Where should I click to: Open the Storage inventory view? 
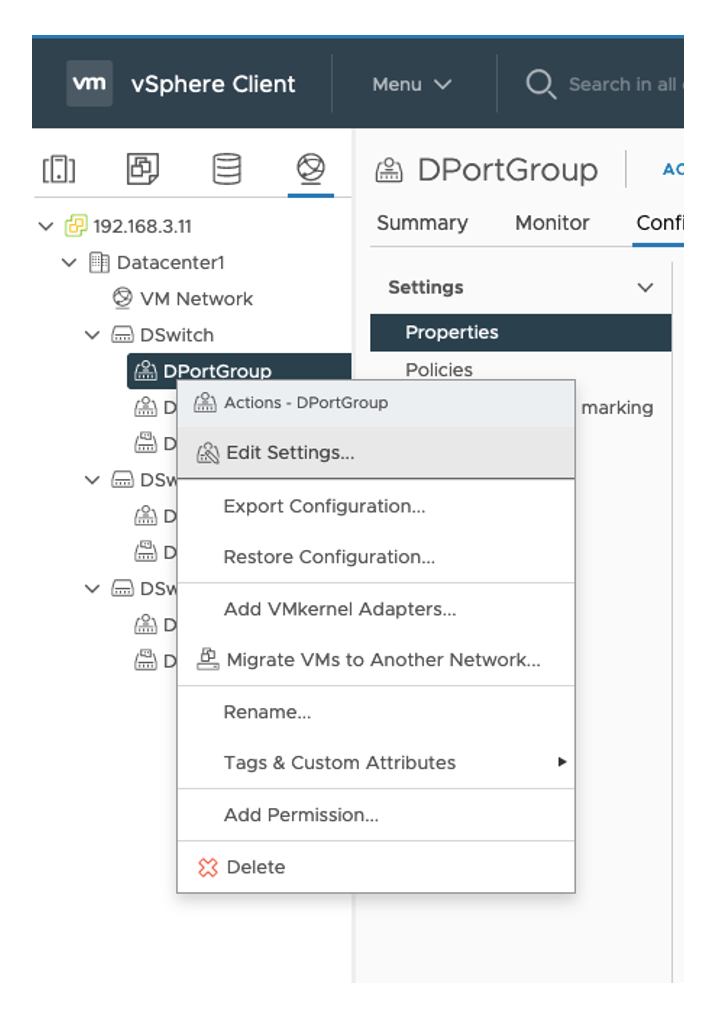[x=227, y=169]
